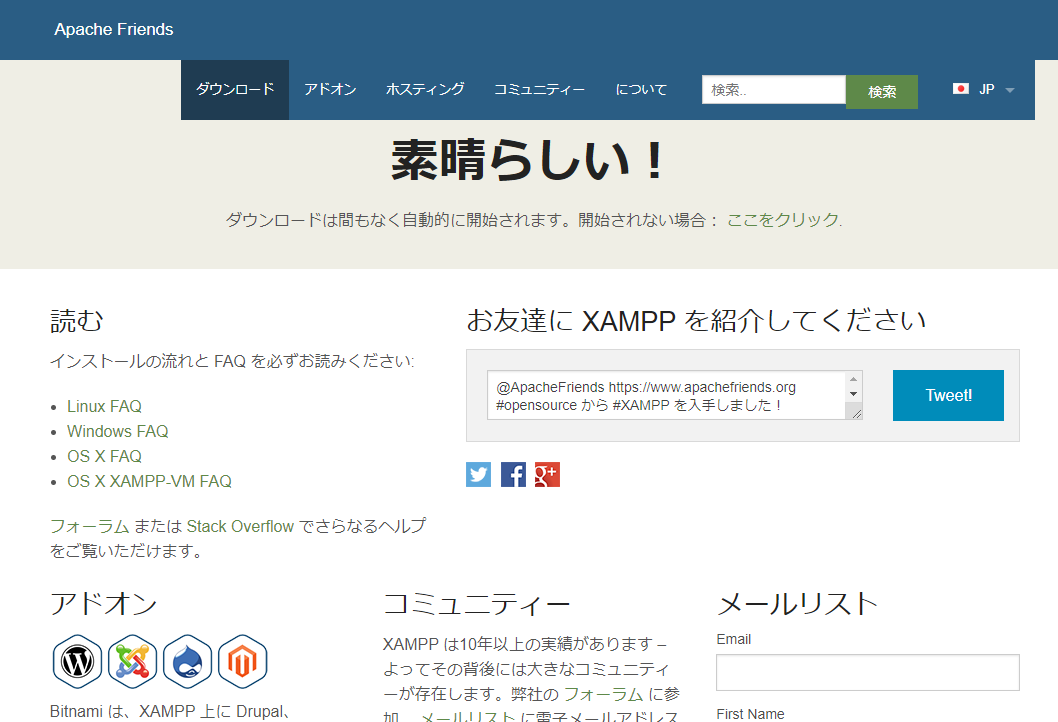Open the Magento add-on icon

coord(243,661)
